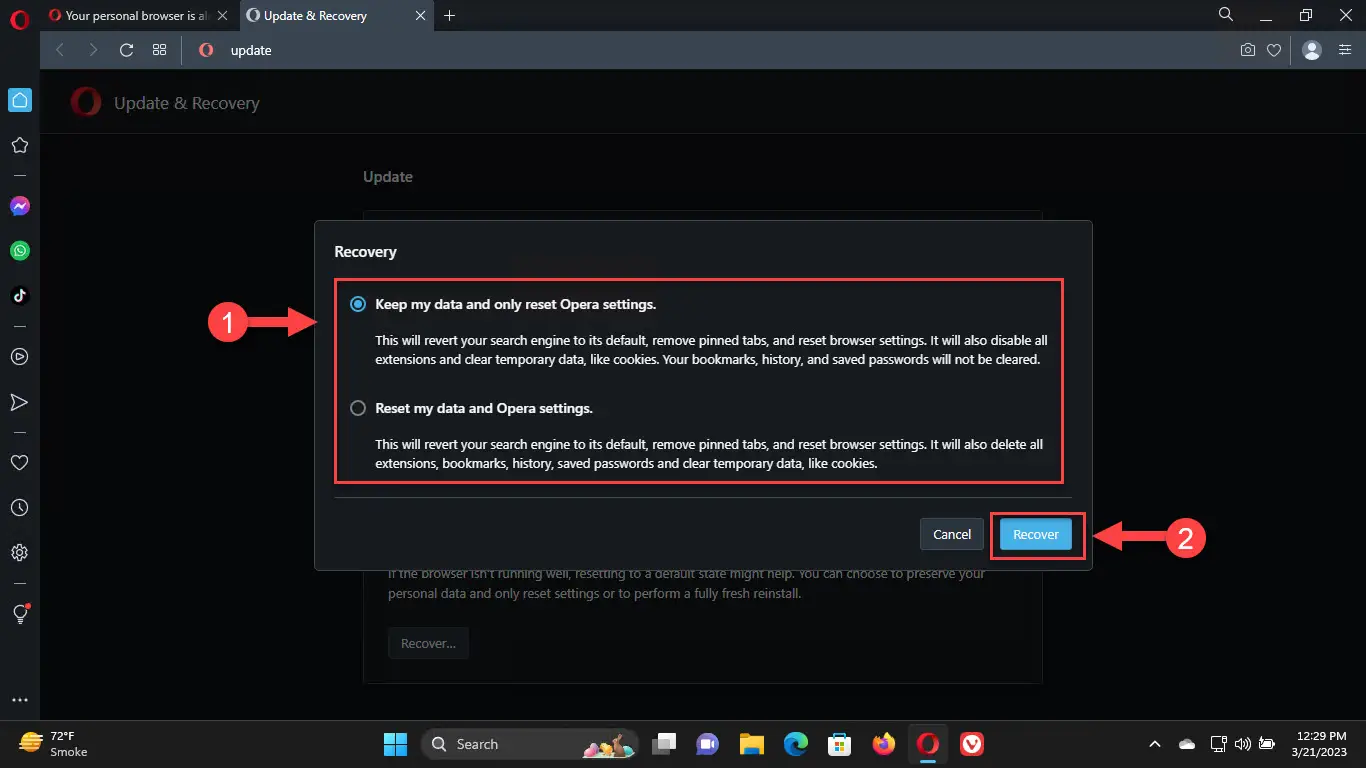
Task: Open Speed Dial grid icon
Action: [x=159, y=50]
